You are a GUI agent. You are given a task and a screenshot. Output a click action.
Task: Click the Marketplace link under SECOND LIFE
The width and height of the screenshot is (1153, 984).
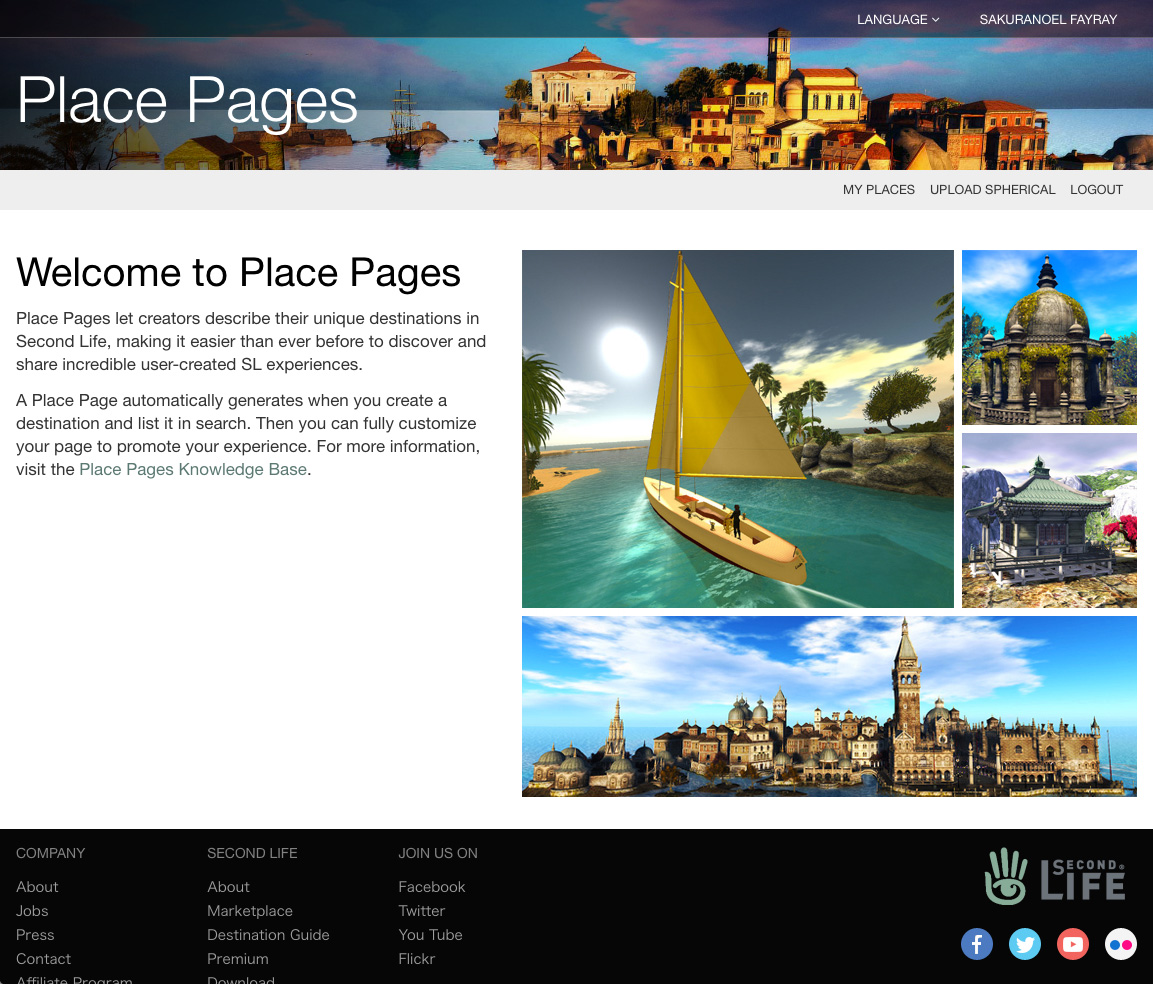coord(250,911)
